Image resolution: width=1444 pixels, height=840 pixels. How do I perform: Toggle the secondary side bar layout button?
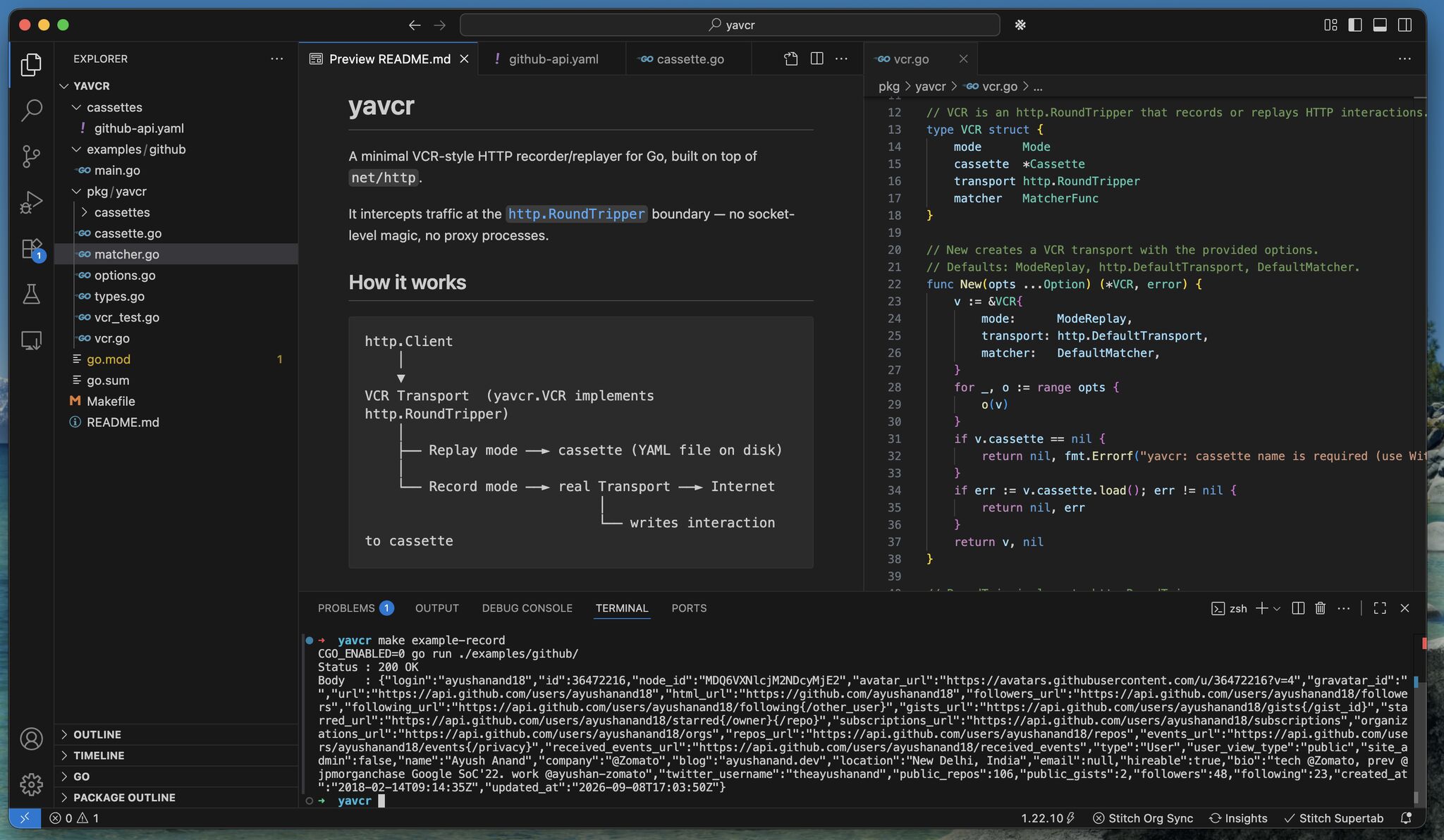coord(1405,25)
